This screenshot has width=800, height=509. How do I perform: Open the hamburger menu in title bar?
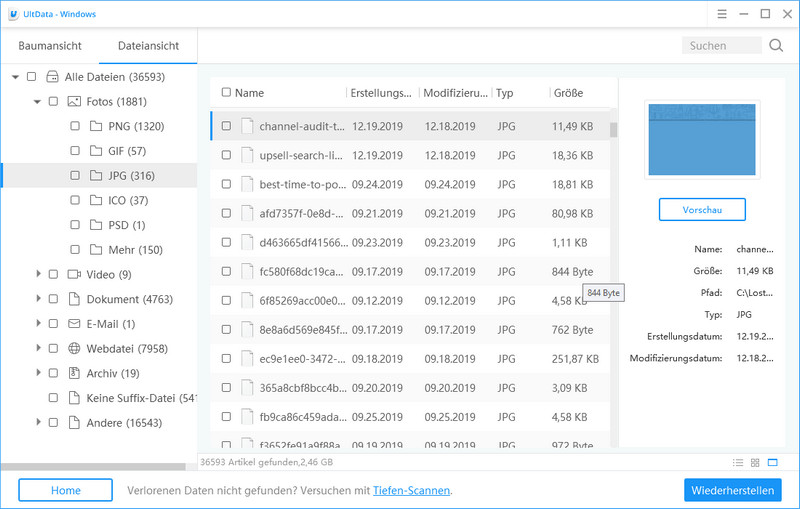pos(721,14)
